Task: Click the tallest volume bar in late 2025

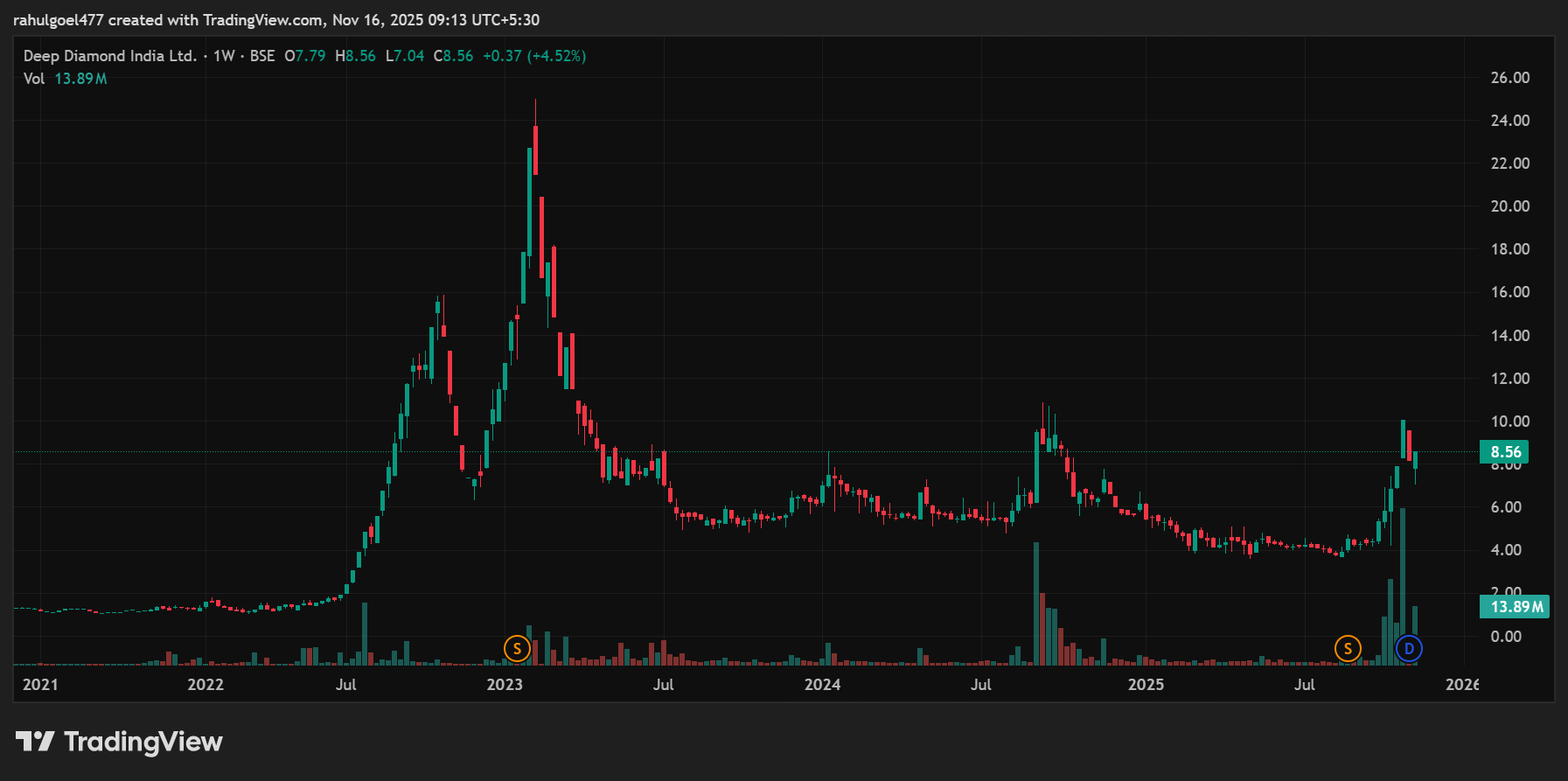Action: [x=1403, y=586]
